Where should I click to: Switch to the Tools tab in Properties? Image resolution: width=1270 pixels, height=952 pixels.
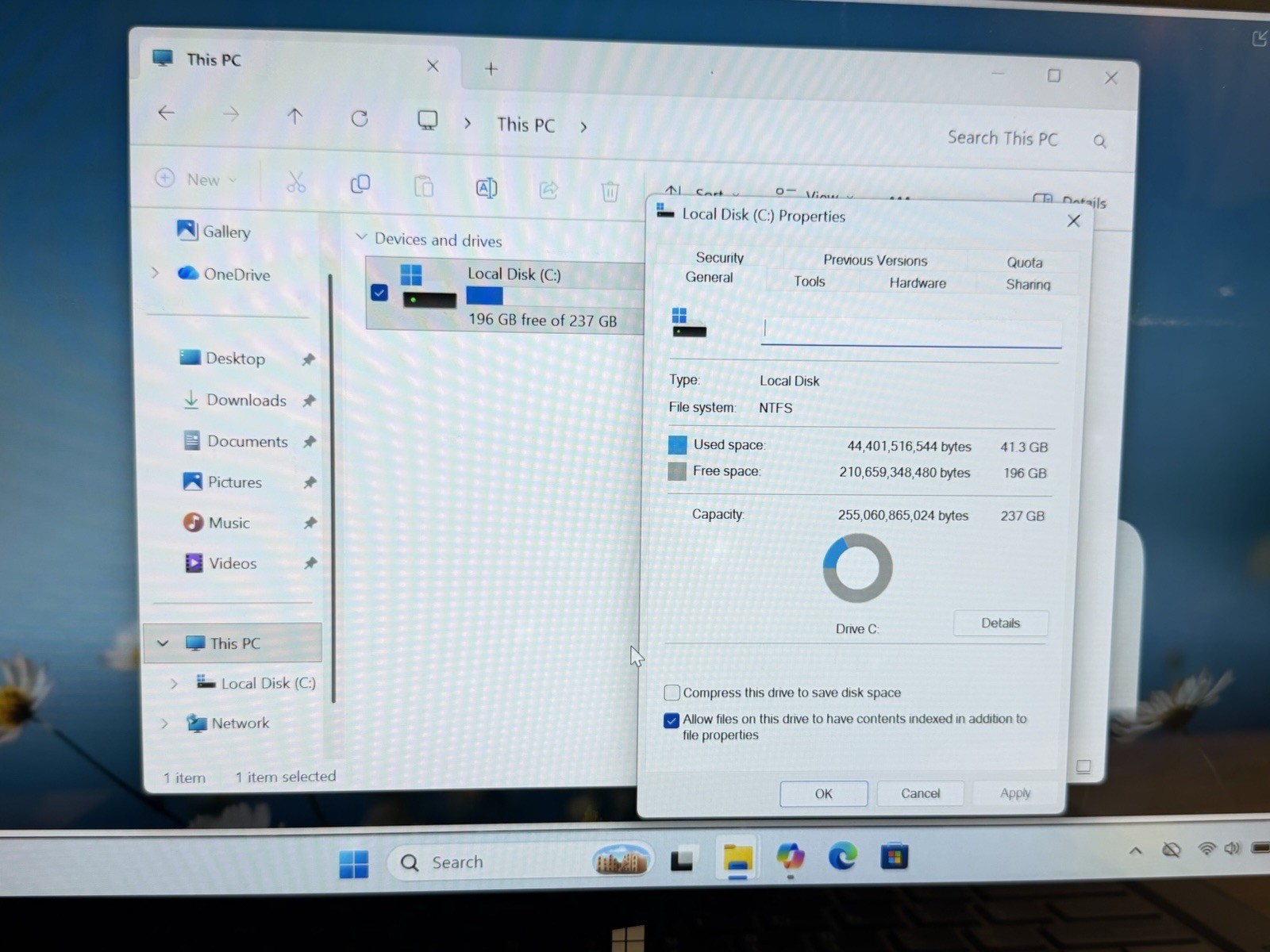pos(810,282)
